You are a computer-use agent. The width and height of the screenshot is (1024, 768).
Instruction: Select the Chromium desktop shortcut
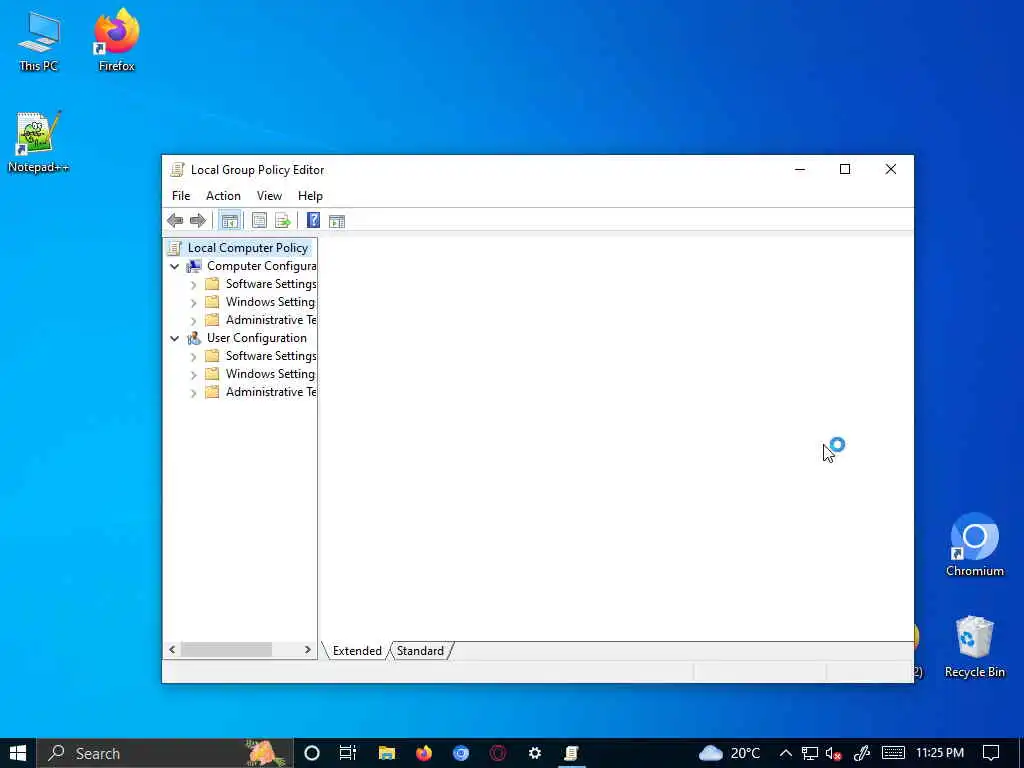click(974, 545)
